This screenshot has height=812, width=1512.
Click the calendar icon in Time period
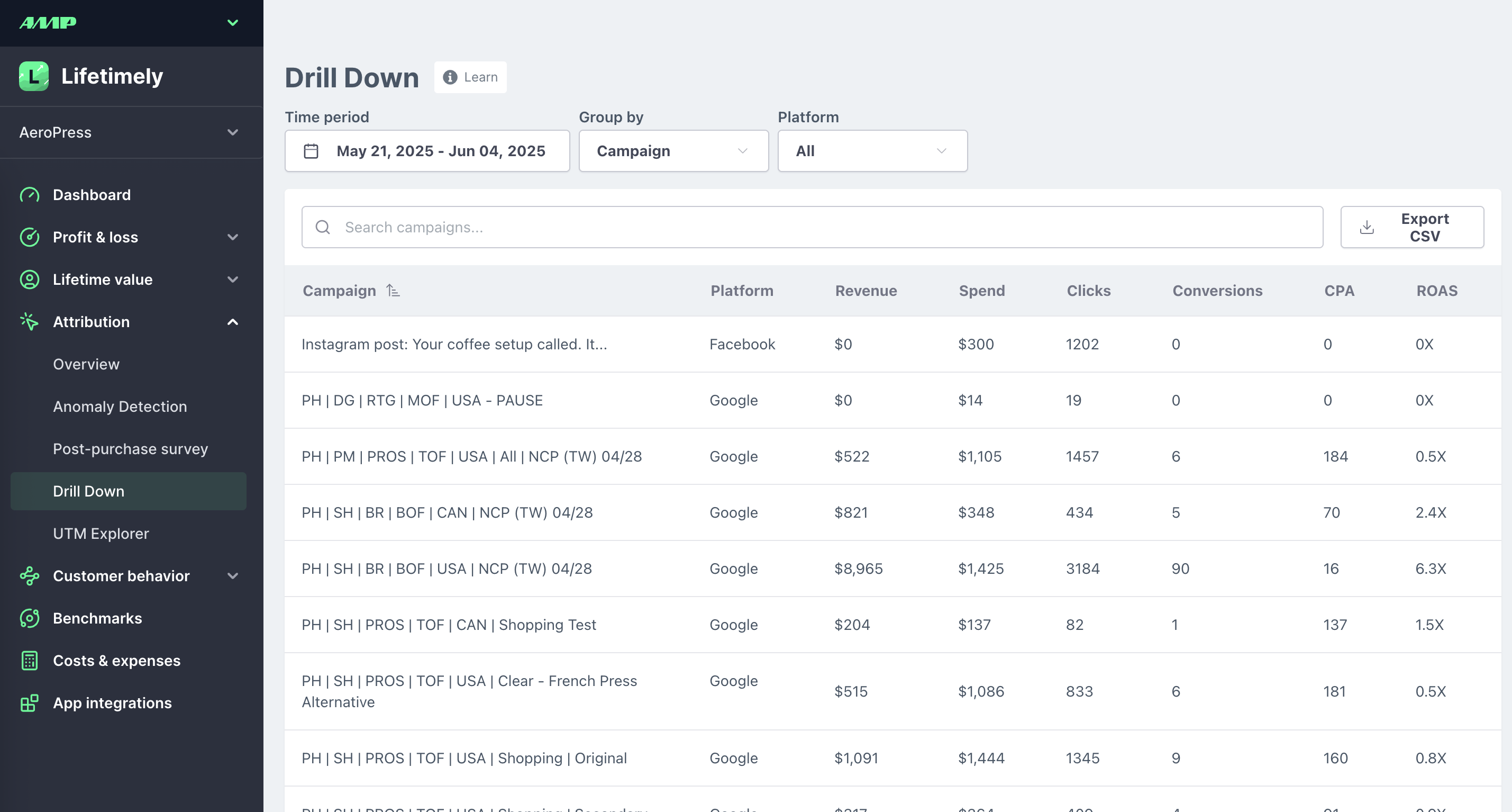click(311, 151)
